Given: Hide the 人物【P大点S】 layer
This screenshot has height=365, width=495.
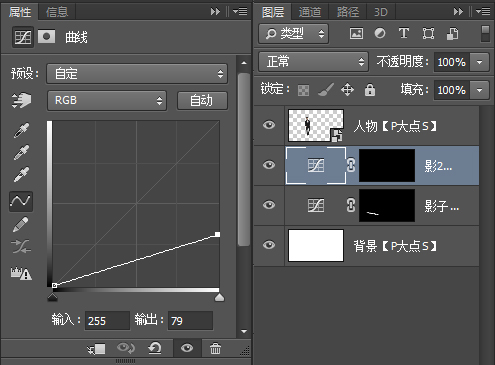Looking at the screenshot, I should pyautogui.click(x=269, y=125).
